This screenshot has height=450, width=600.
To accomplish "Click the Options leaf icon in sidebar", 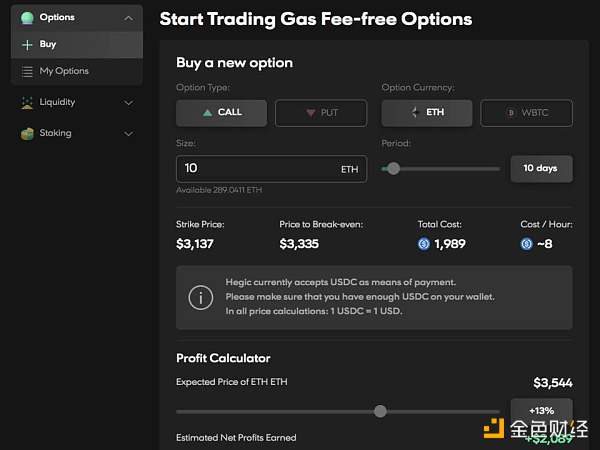I will coord(27,17).
